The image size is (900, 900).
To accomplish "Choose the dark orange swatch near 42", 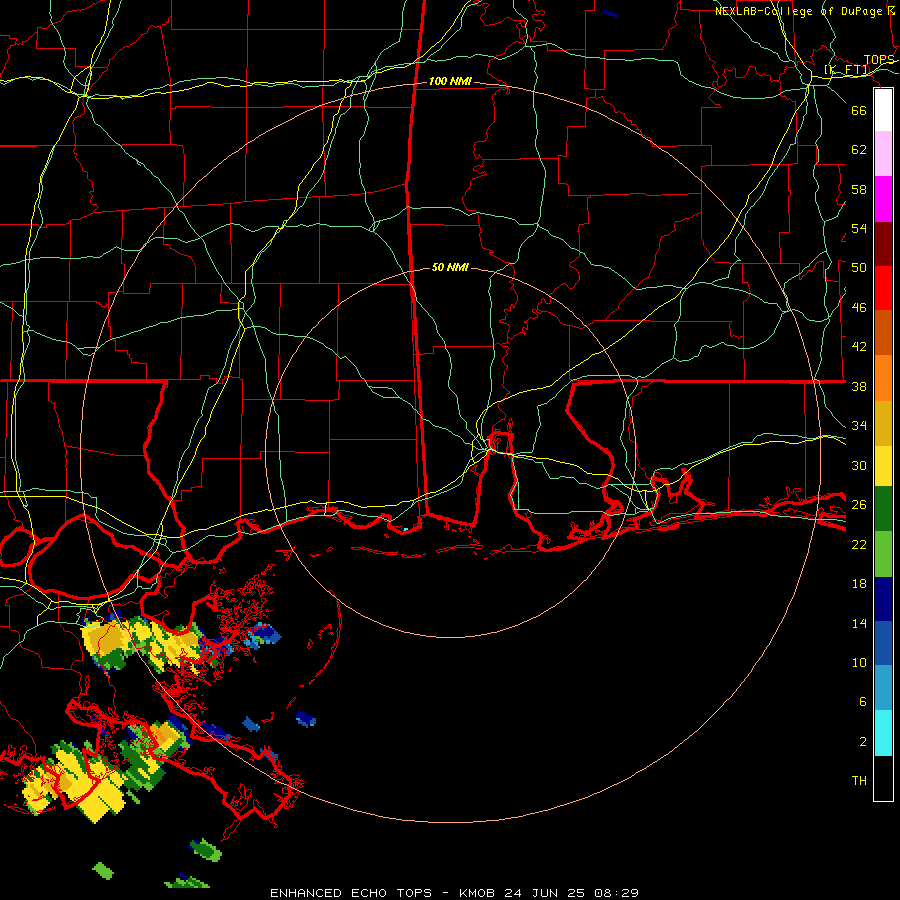I will coord(883,332).
